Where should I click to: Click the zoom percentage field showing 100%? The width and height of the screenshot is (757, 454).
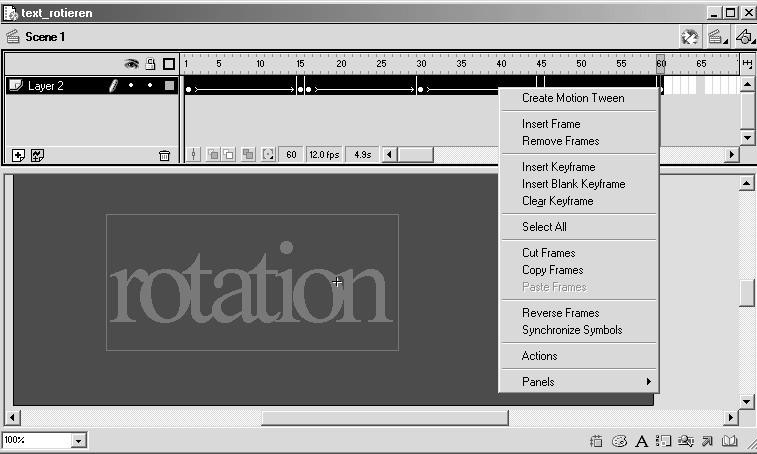click(37, 440)
